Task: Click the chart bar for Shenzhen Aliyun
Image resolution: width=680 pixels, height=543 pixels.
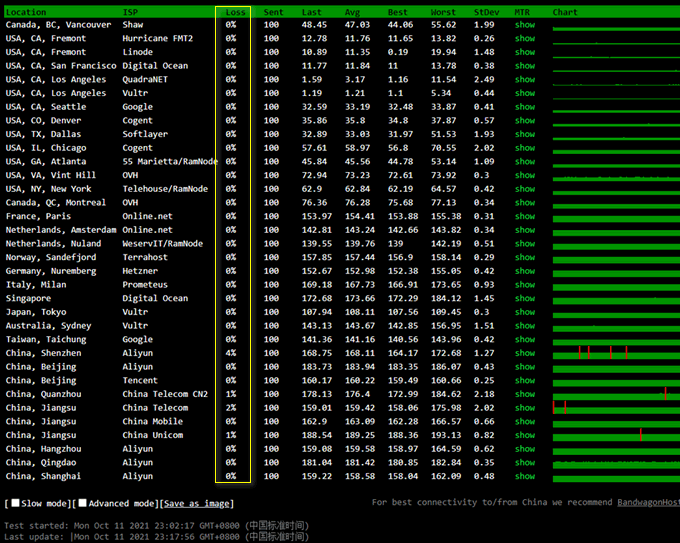Action: 612,353
